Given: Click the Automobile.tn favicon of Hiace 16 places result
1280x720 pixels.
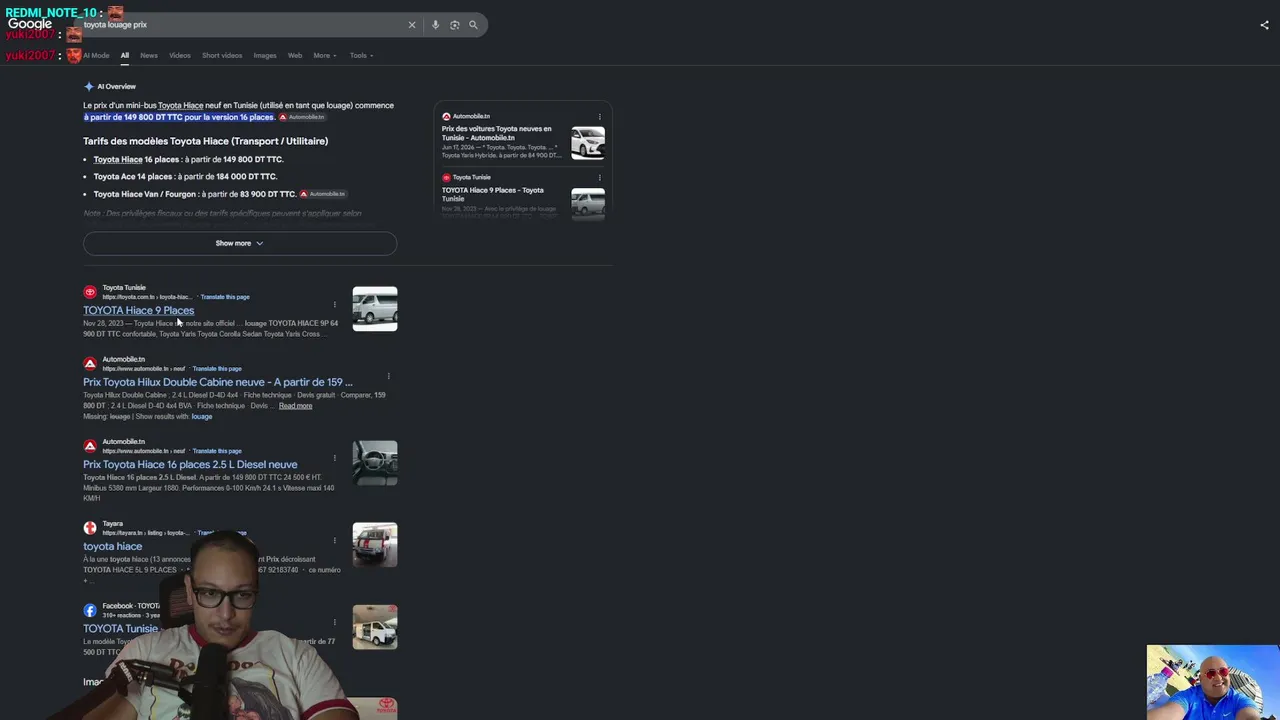Looking at the screenshot, I should (90, 446).
